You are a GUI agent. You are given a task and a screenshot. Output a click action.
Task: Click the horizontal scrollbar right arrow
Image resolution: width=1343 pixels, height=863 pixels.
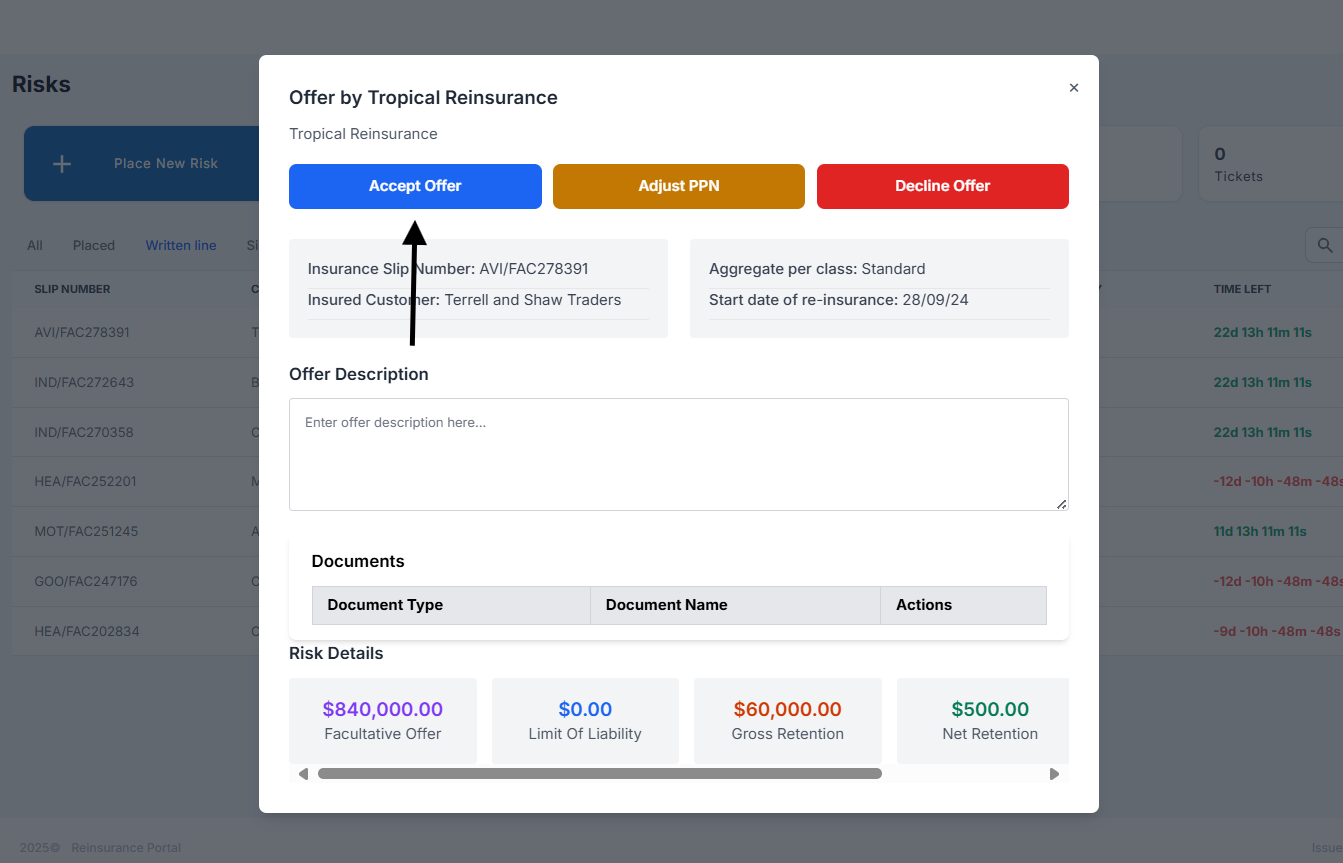click(1054, 774)
